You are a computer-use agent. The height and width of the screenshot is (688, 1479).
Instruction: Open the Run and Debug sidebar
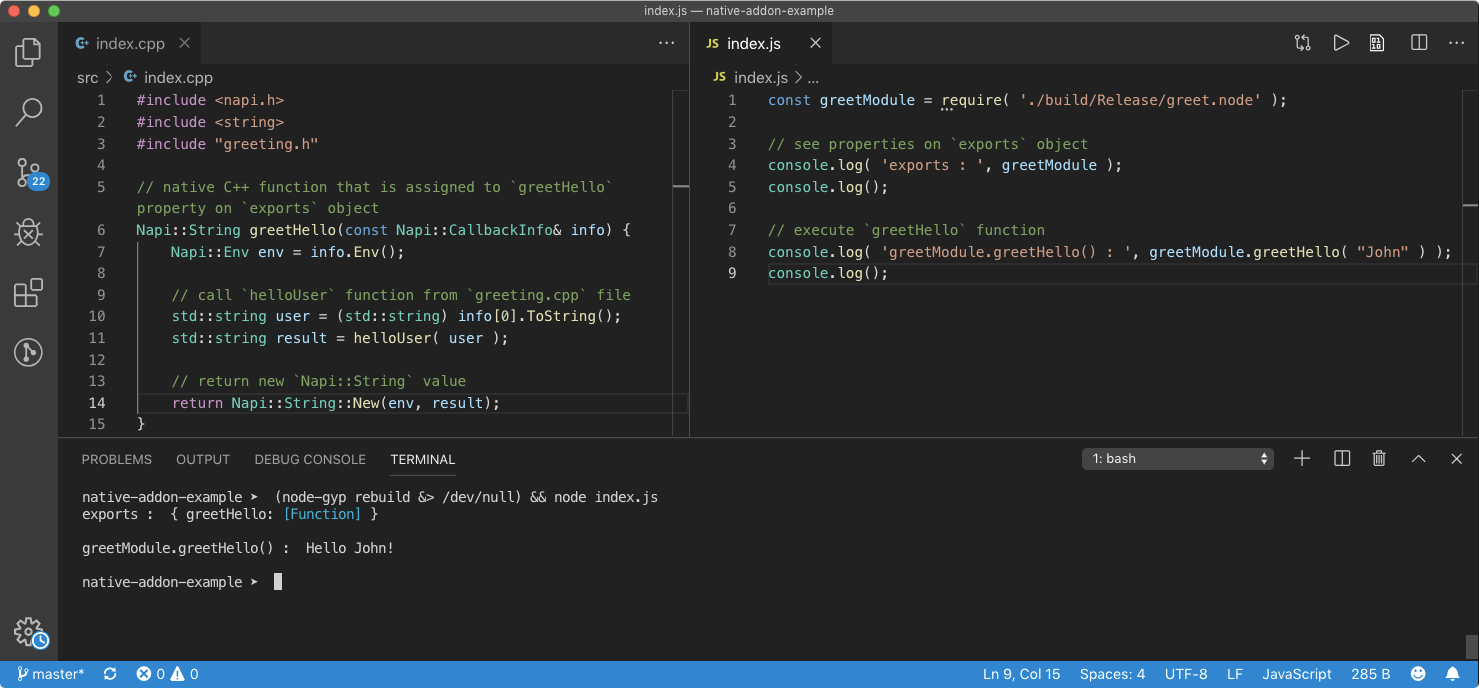tap(28, 232)
